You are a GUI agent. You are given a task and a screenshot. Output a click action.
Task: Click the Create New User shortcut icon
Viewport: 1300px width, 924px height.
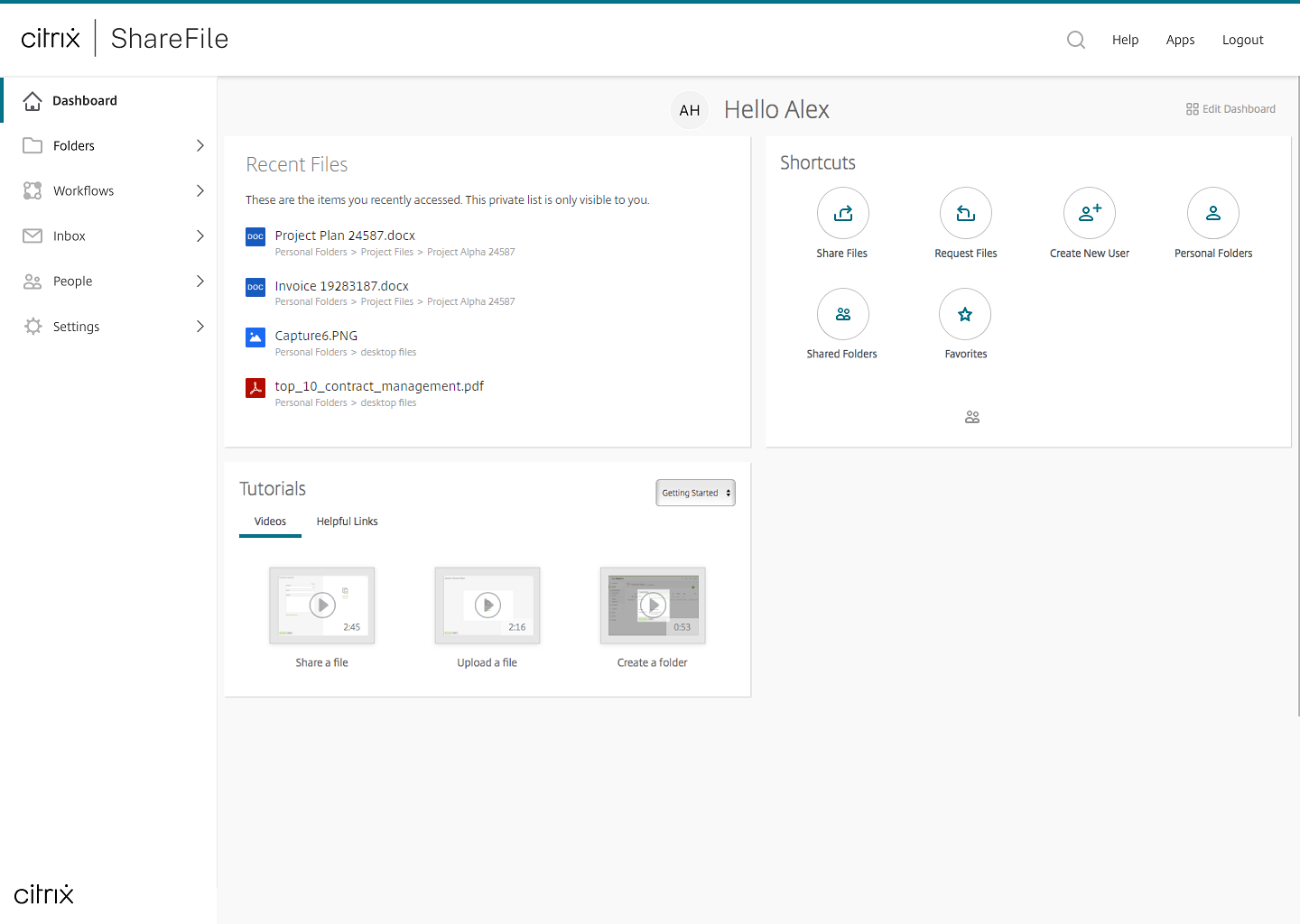1090,213
